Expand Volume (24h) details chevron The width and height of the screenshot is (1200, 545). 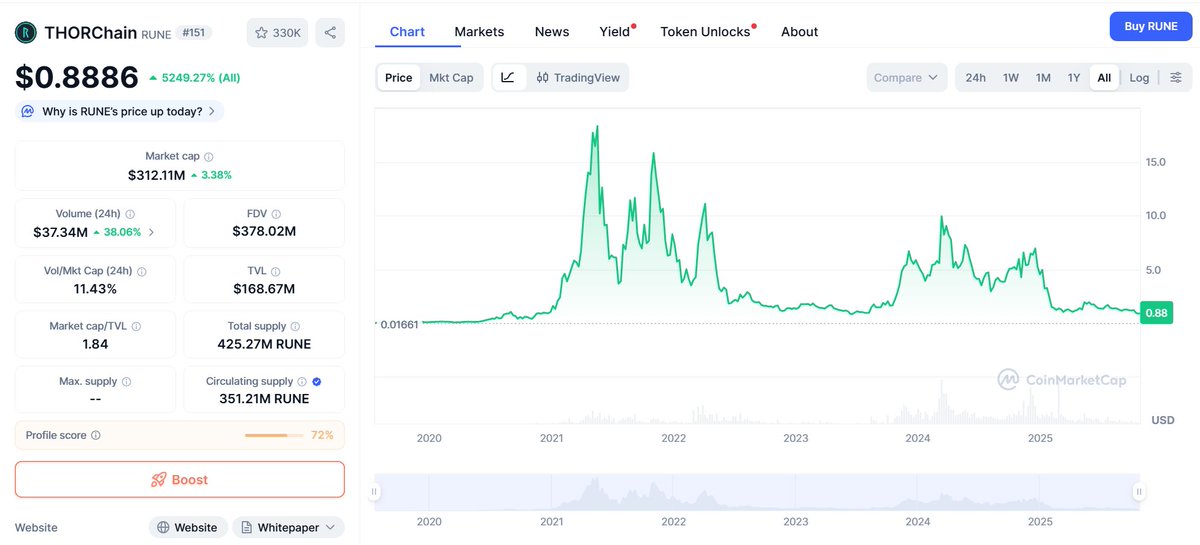click(x=152, y=232)
